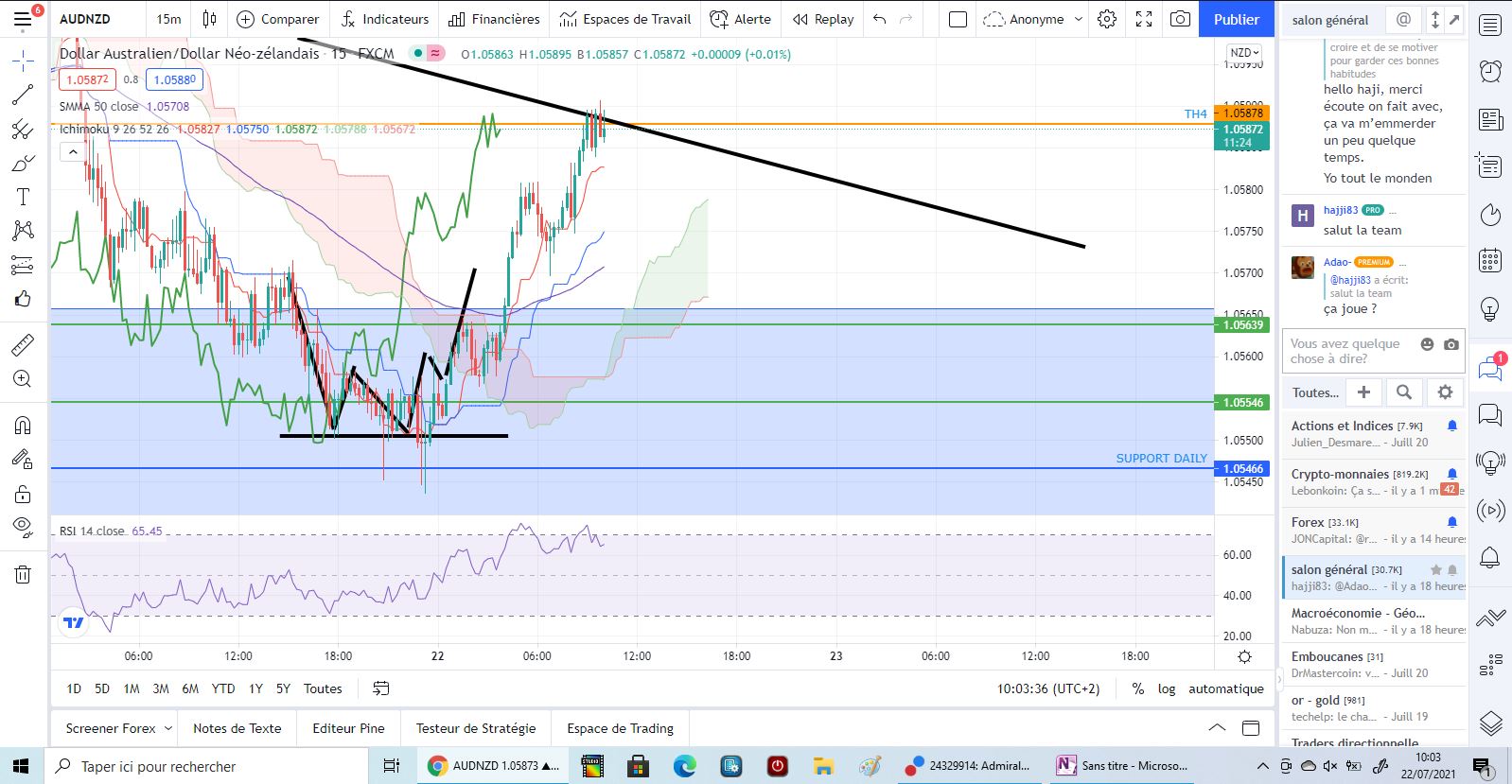Image resolution: width=1512 pixels, height=784 pixels.
Task: Open chart settings gear in toolbar
Action: pos(1107,19)
